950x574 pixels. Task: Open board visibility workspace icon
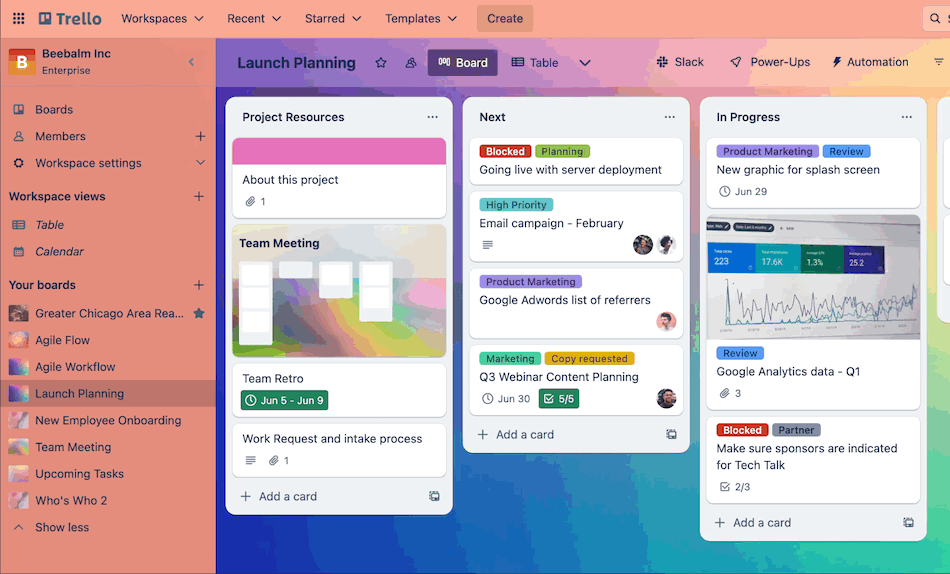pos(411,62)
